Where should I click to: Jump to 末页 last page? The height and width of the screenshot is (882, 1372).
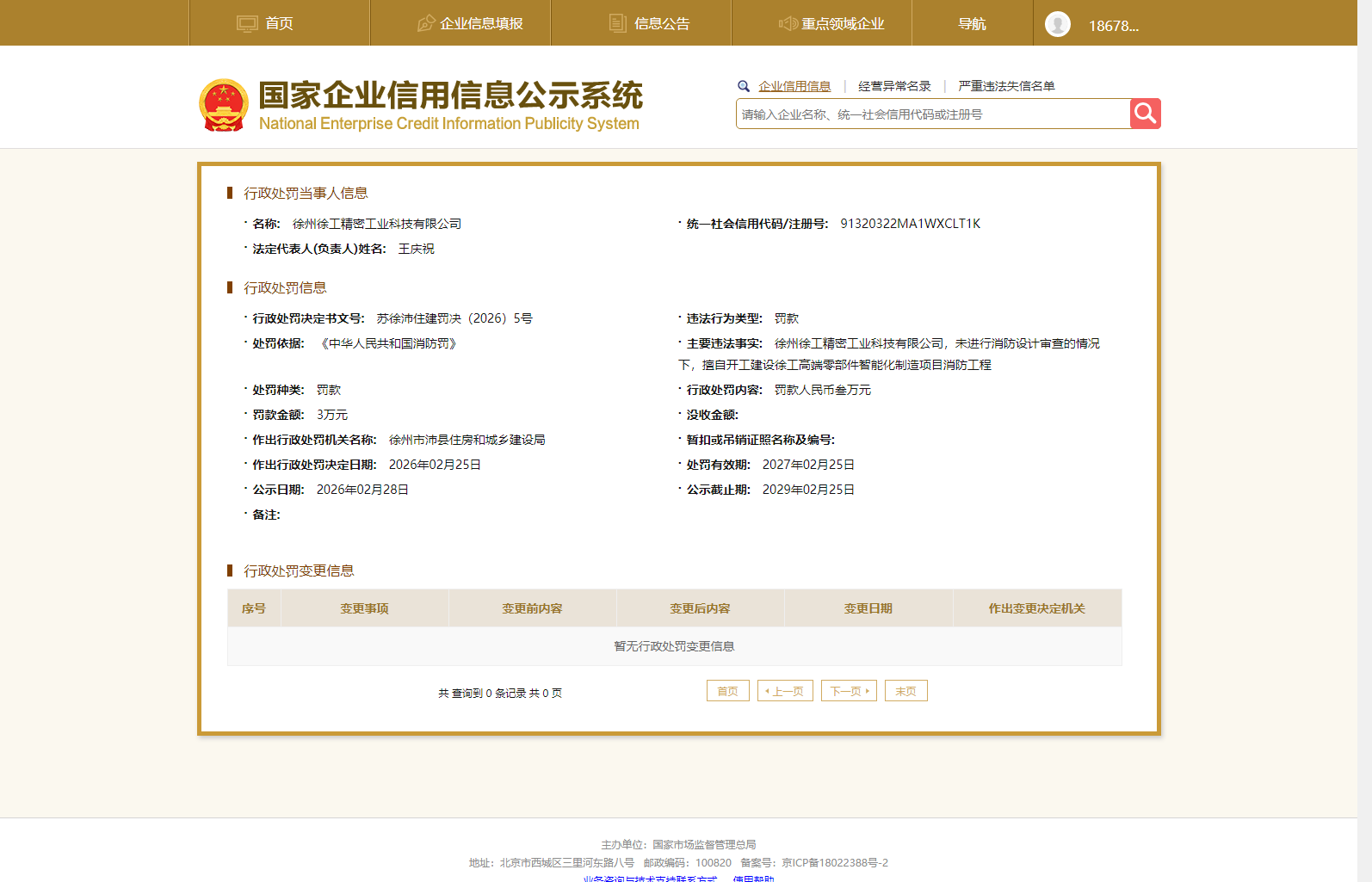coord(905,691)
